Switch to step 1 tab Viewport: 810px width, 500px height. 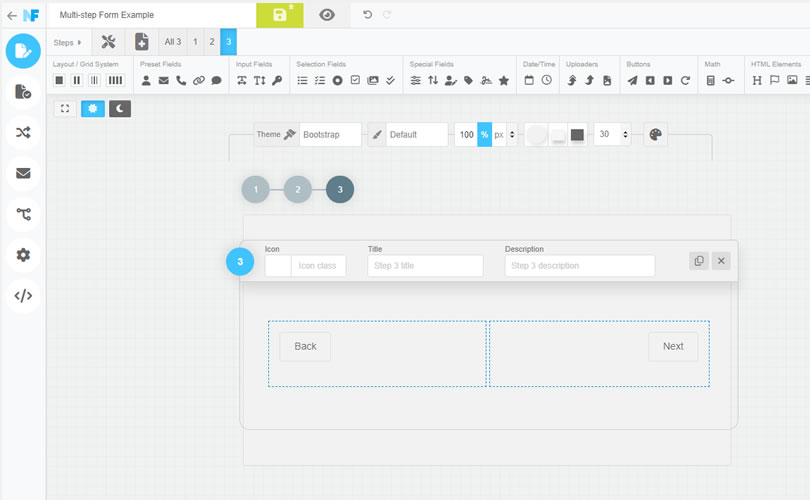(195, 42)
